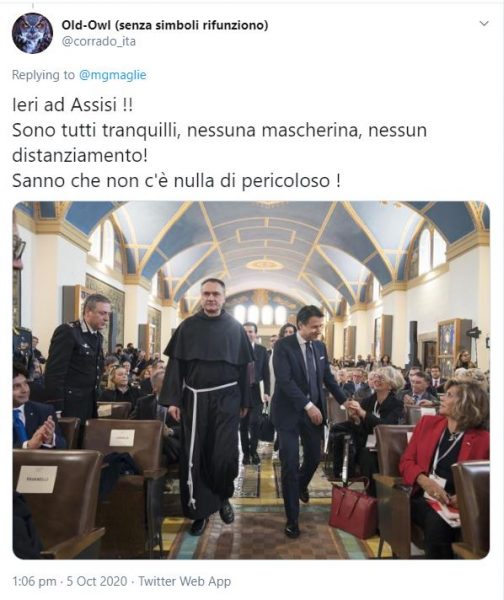
Task: Open the @corrado_ita handle profile
Action: pyautogui.click(x=98, y=41)
